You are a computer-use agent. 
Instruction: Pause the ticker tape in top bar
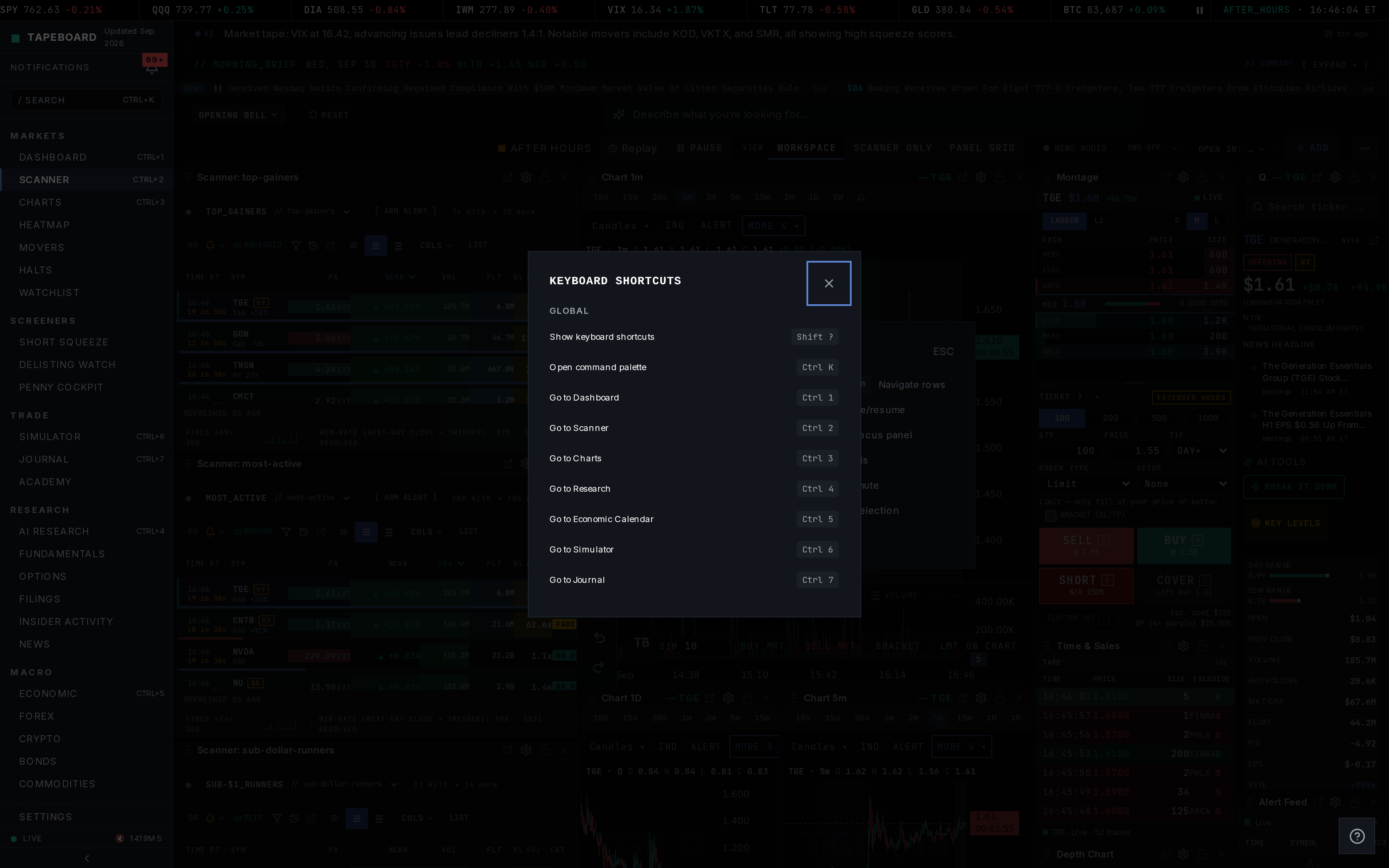(x=1199, y=10)
